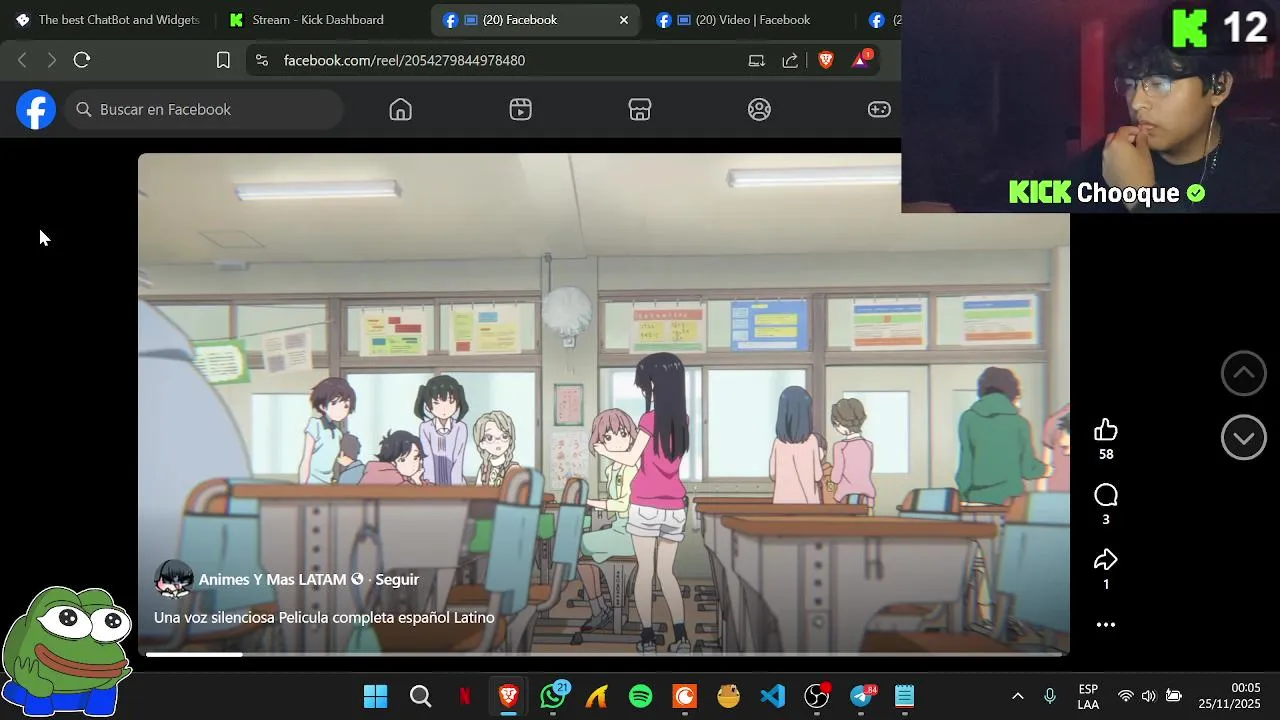Open Crunchyroll from the taskbar
The height and width of the screenshot is (720, 1280).
point(685,696)
